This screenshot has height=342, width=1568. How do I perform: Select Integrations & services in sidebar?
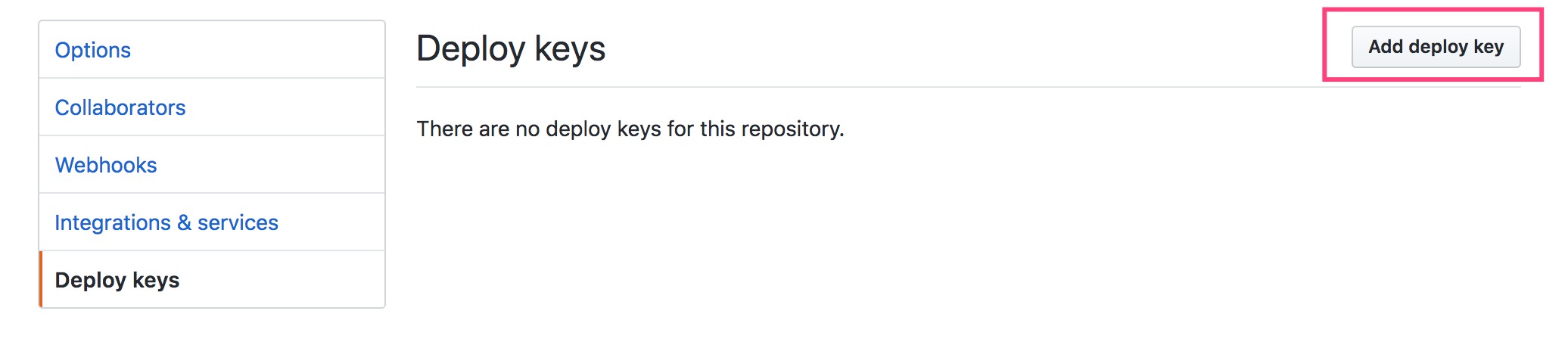(x=166, y=222)
